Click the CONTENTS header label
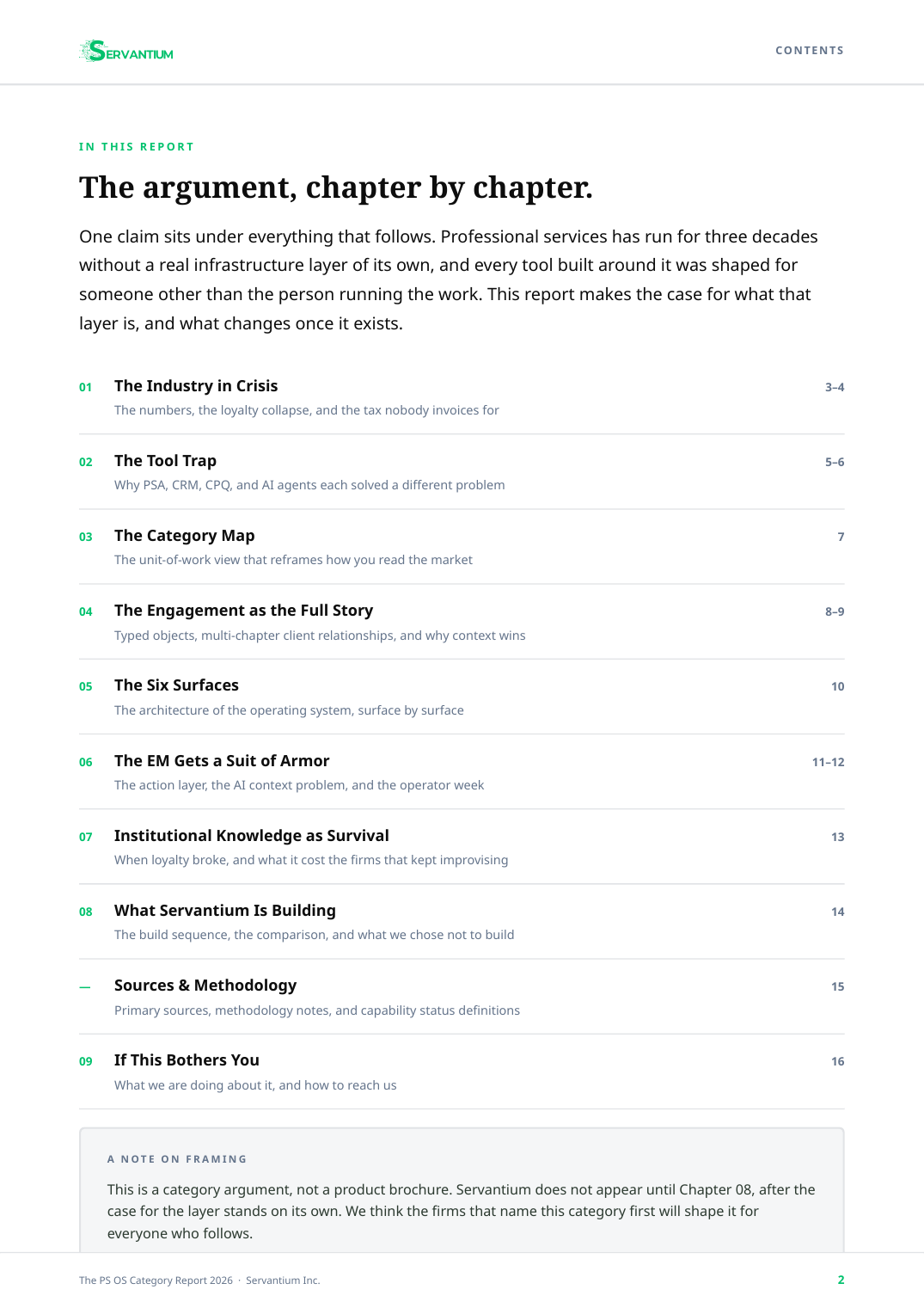 pos(810,51)
